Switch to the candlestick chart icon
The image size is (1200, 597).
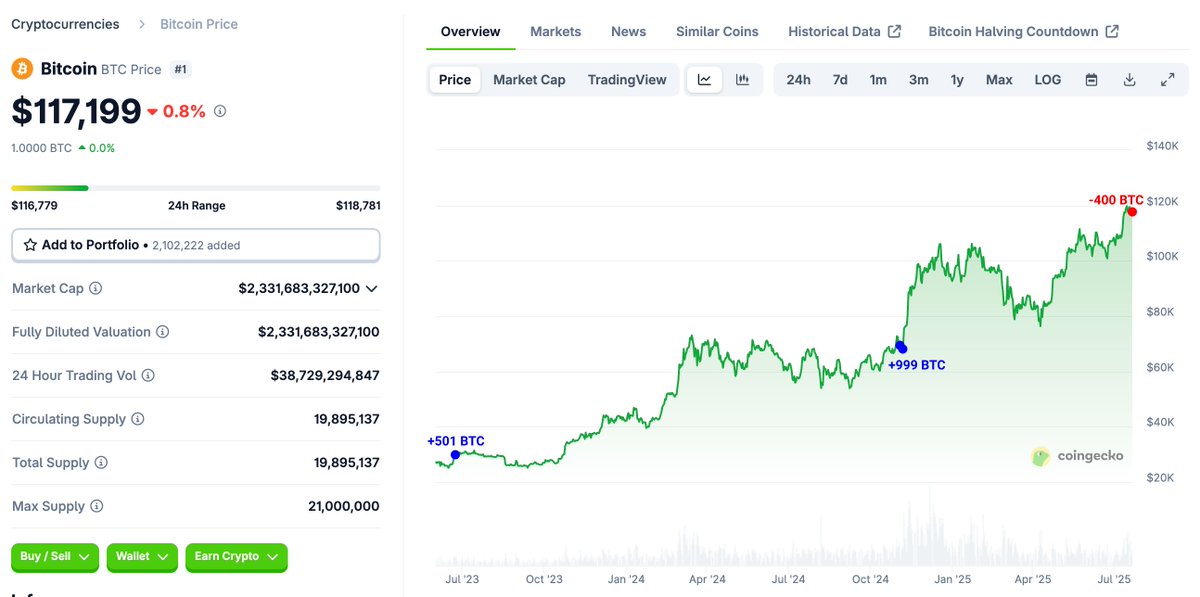pyautogui.click(x=742, y=80)
